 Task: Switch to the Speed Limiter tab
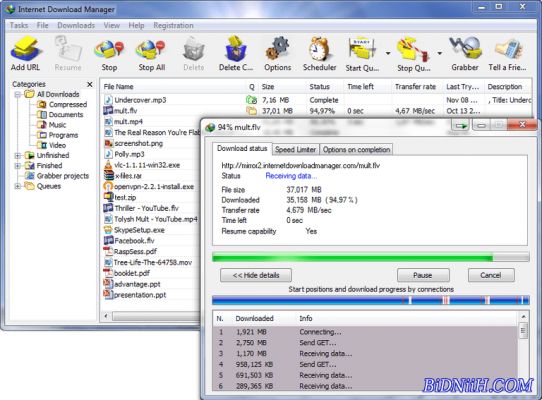point(296,150)
